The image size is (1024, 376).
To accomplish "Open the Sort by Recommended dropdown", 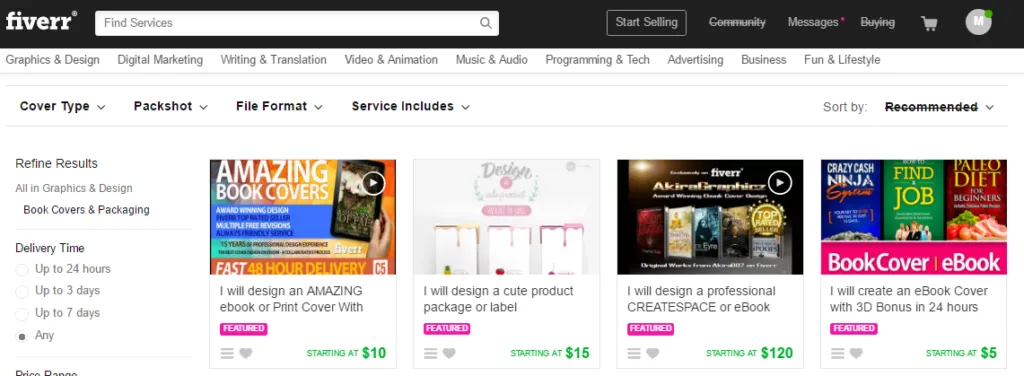I will tap(939, 107).
